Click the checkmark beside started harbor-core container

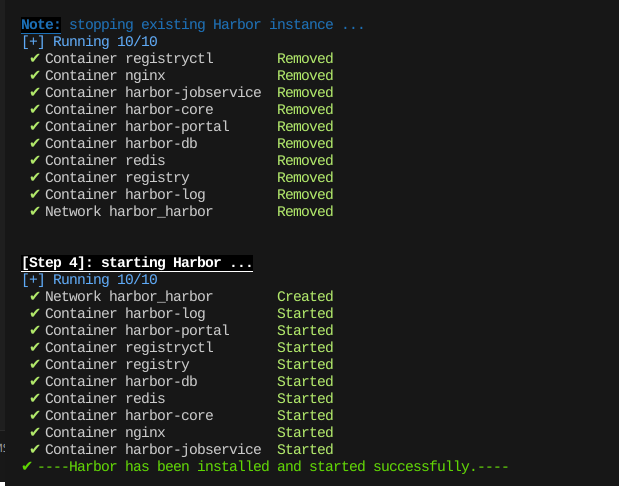point(35,416)
